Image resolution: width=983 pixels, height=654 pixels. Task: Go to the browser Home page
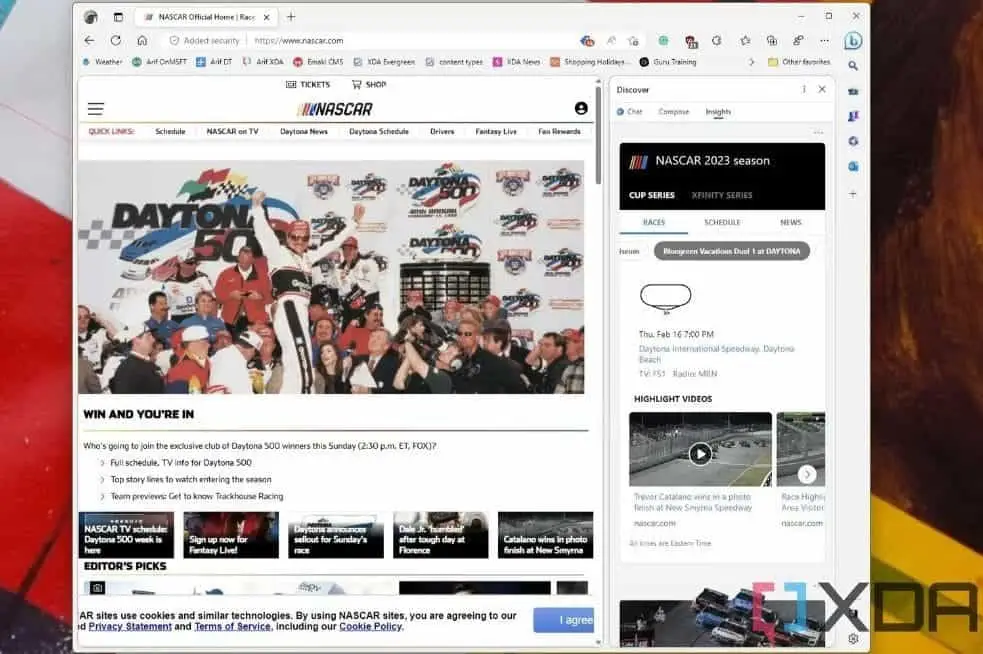(x=142, y=41)
